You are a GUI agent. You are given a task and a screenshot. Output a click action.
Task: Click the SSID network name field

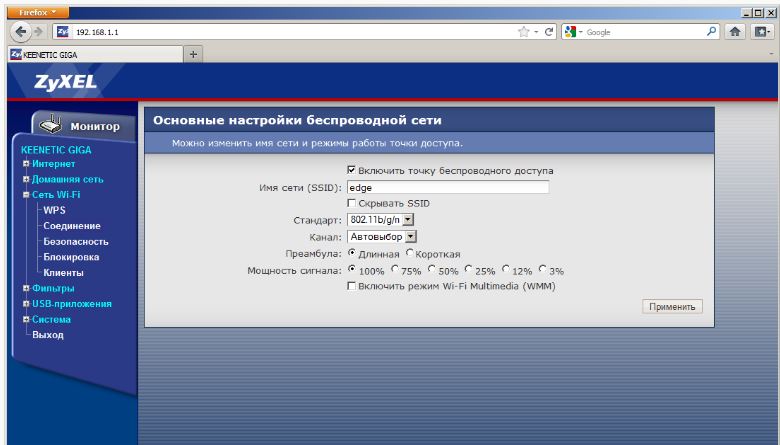(x=448, y=187)
